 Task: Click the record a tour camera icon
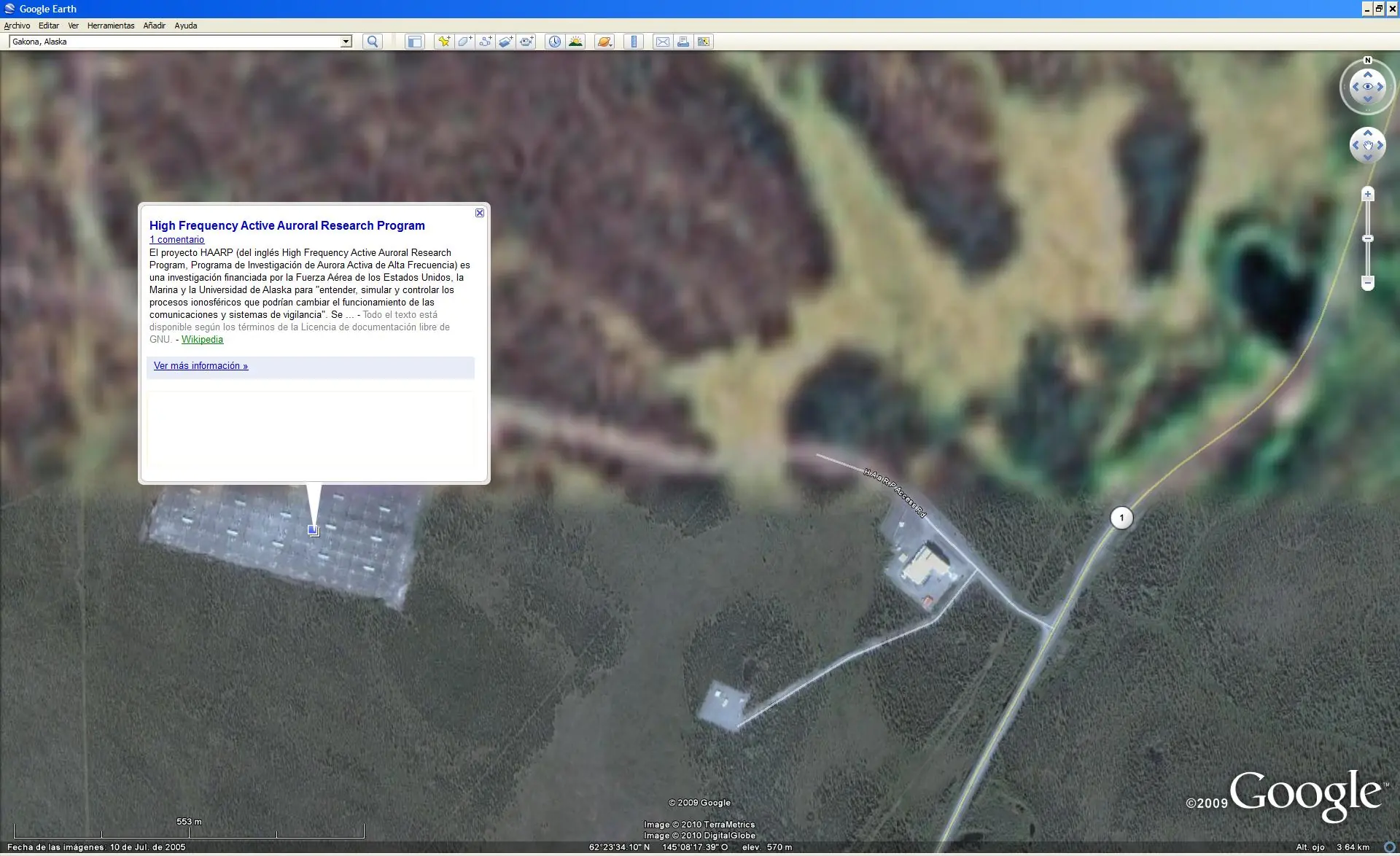pos(526,42)
